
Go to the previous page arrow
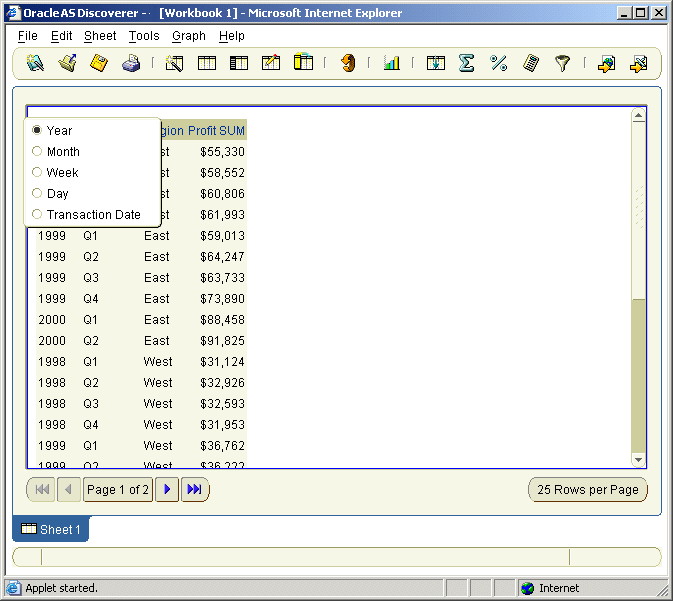pyautogui.click(x=69, y=489)
